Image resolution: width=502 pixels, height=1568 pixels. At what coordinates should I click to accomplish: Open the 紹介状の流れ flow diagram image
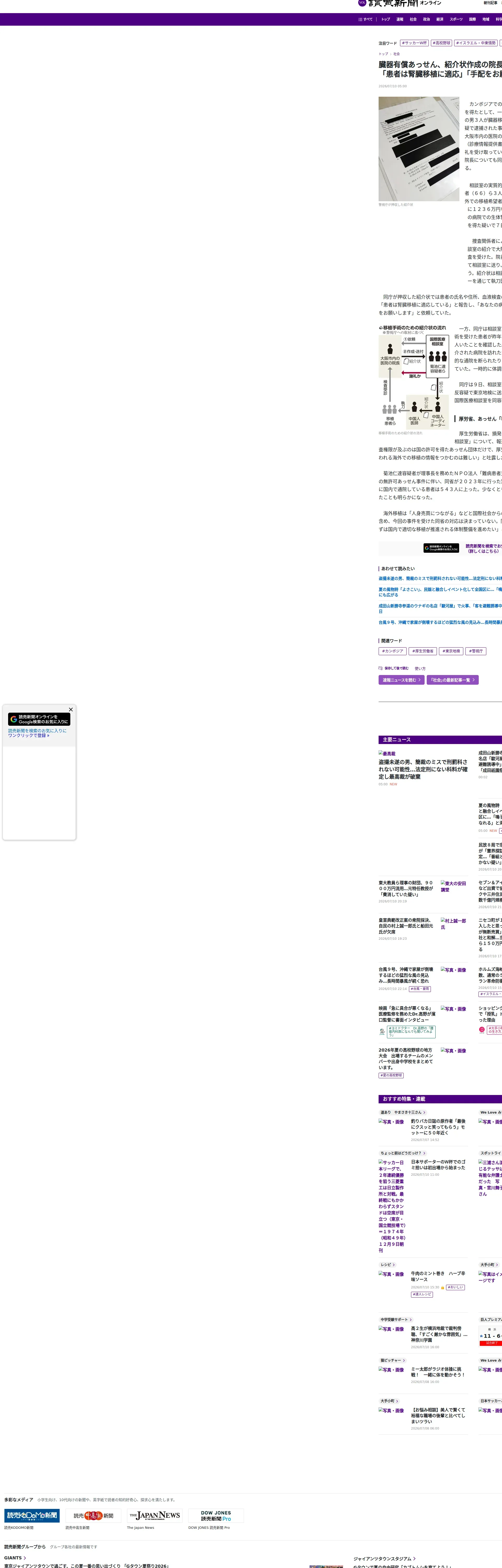pos(414,377)
